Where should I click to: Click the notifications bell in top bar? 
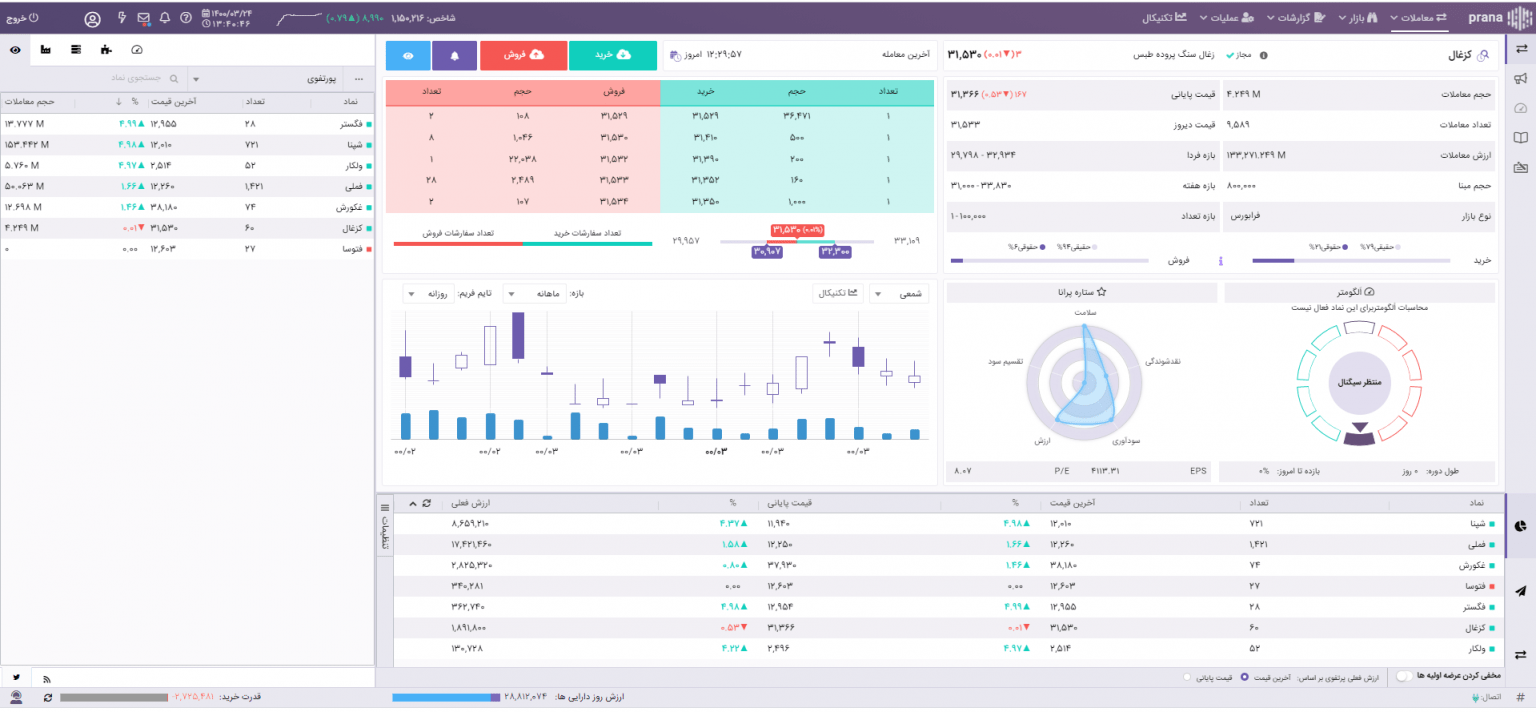point(164,18)
